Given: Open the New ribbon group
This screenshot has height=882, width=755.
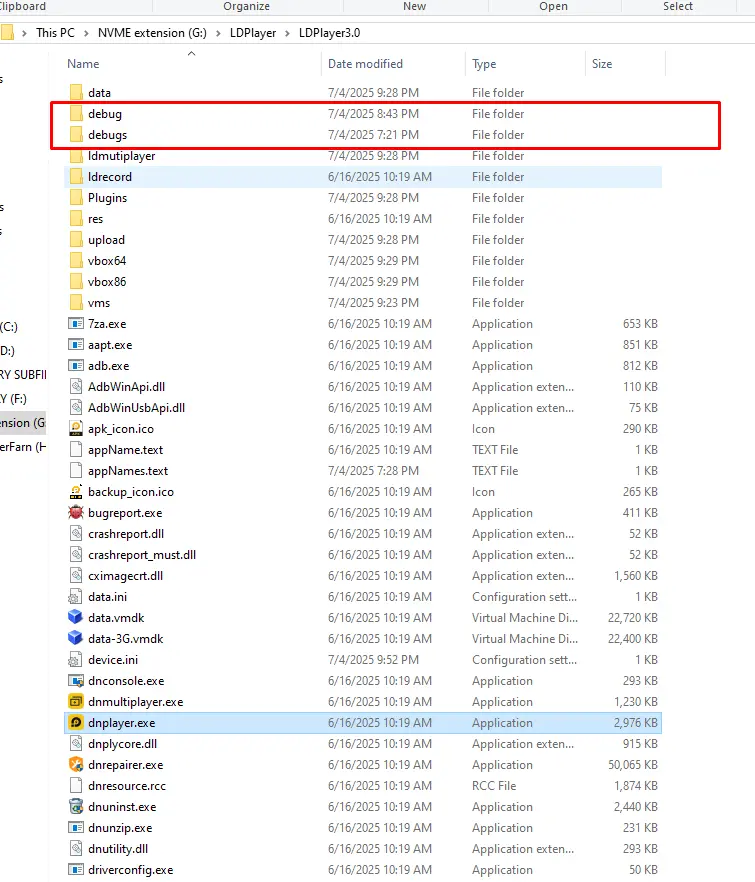Looking at the screenshot, I should tap(415, 6).
